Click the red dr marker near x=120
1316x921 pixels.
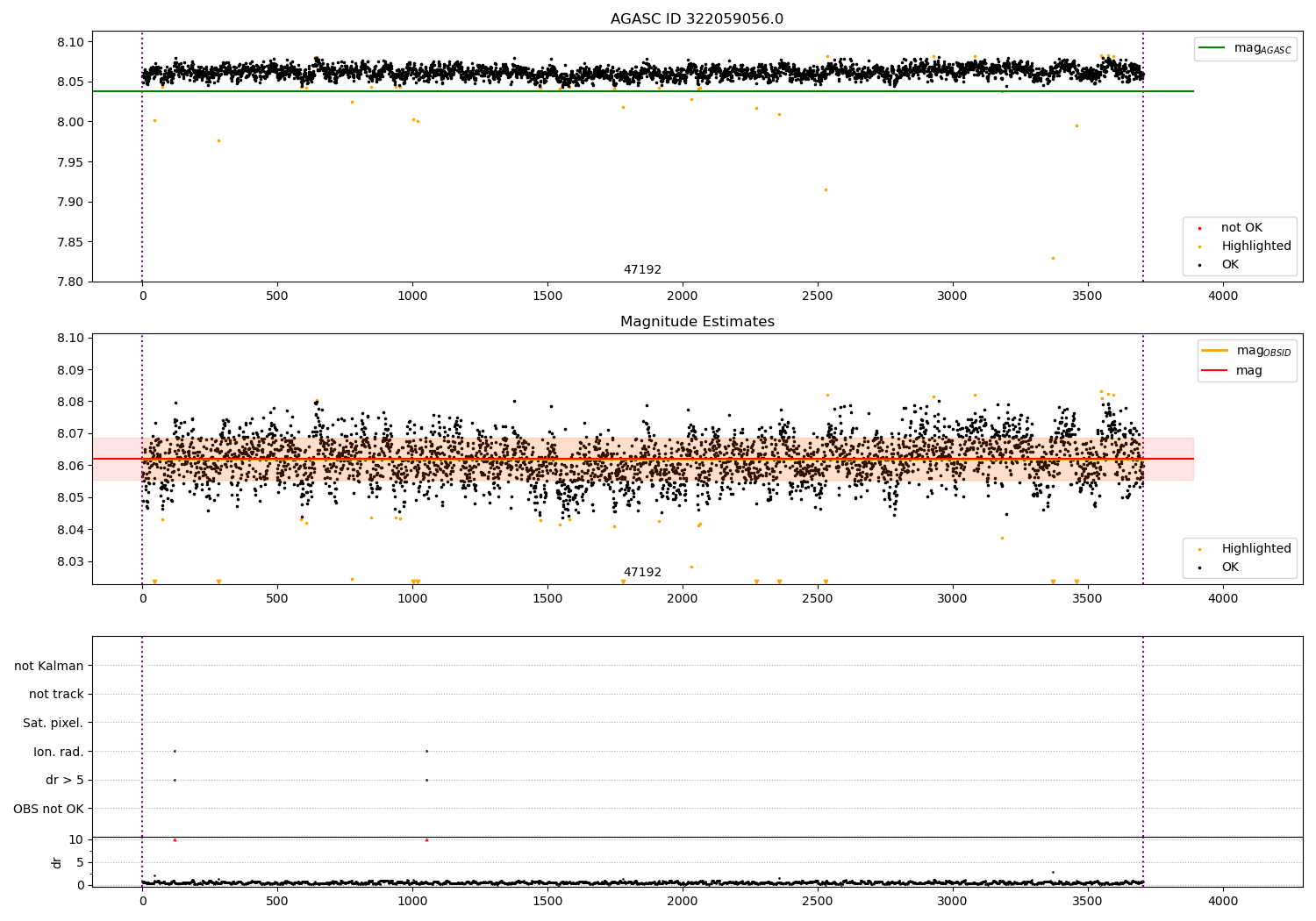click(x=175, y=839)
